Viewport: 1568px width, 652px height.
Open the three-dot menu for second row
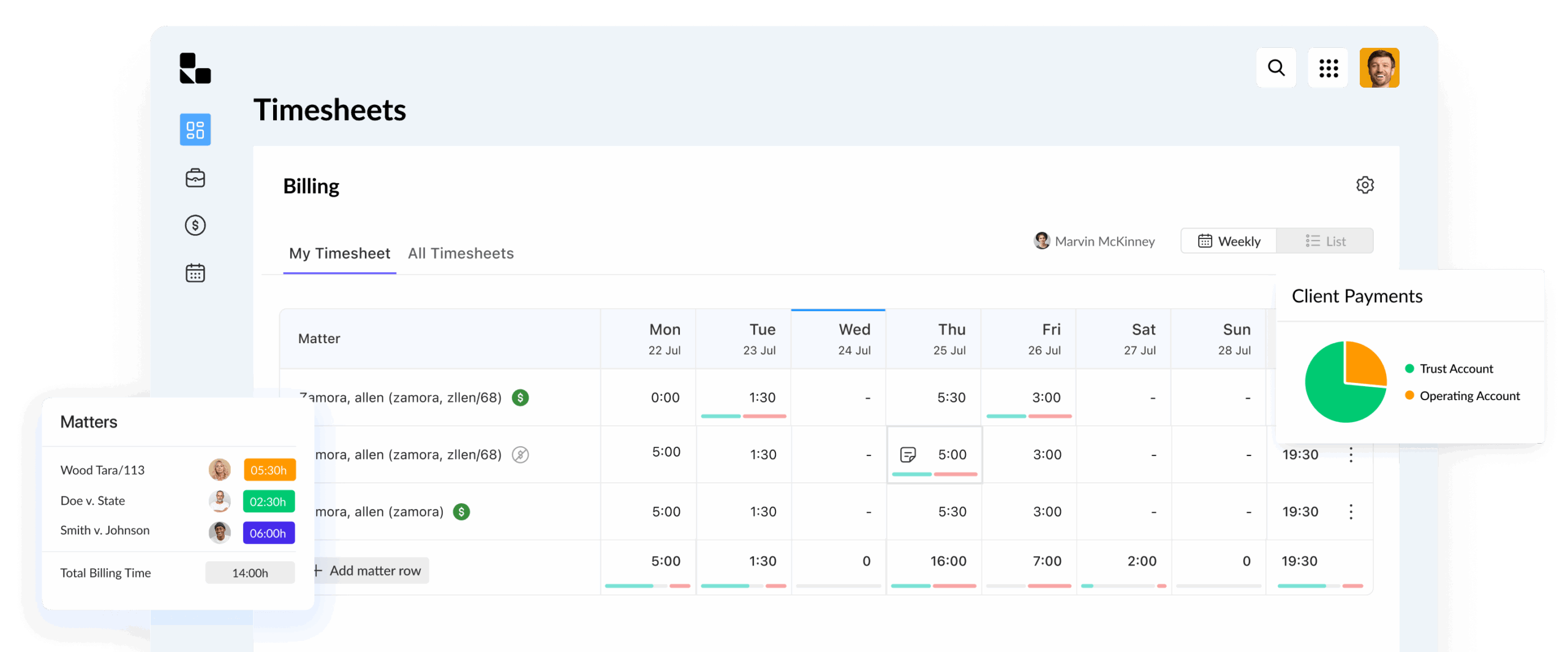click(1351, 455)
